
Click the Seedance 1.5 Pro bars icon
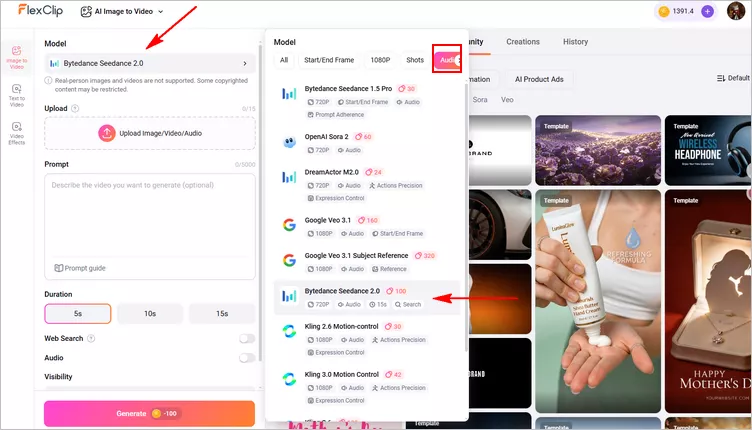289,94
